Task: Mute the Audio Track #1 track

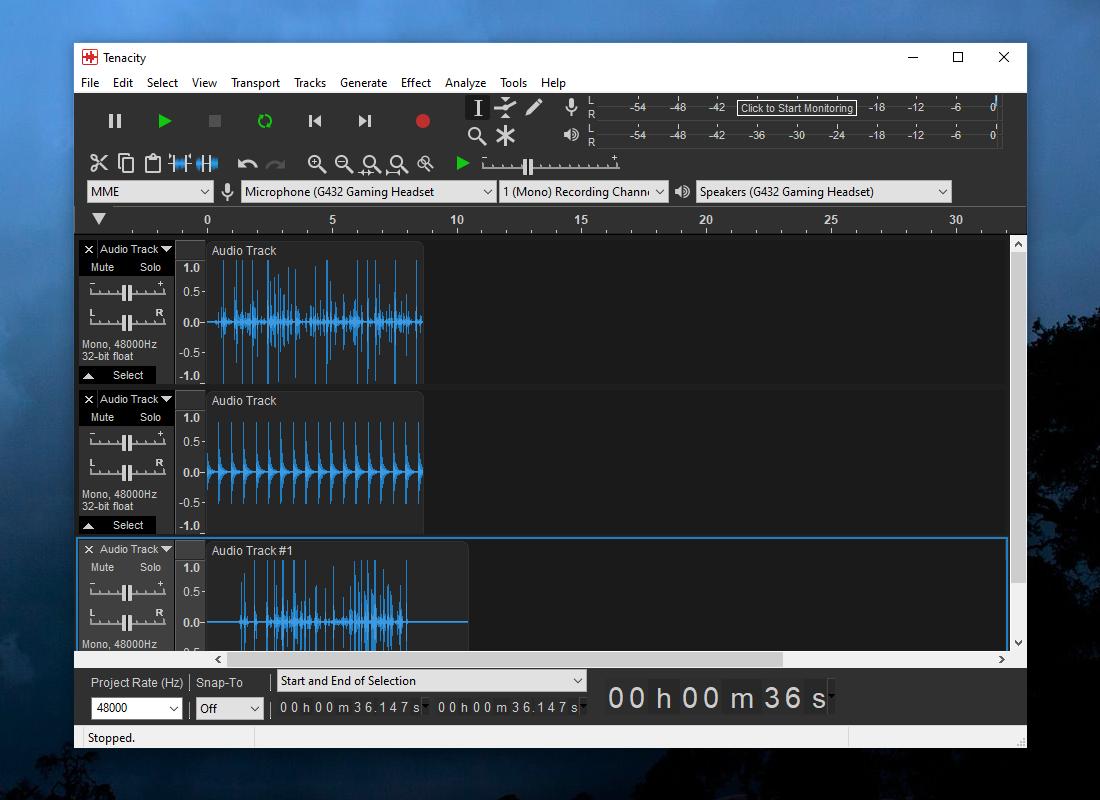Action: (x=102, y=568)
